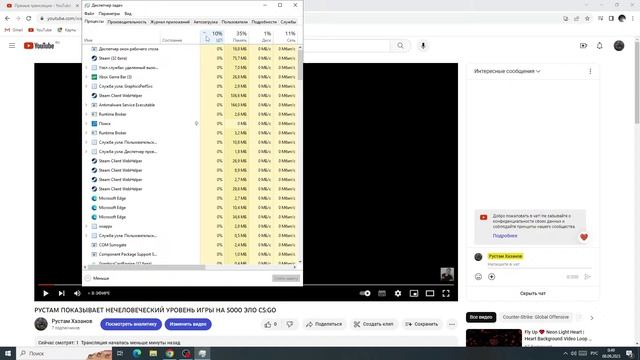640x360 pixels.
Task: Like the video with thumbs up
Action: click(x=271, y=324)
